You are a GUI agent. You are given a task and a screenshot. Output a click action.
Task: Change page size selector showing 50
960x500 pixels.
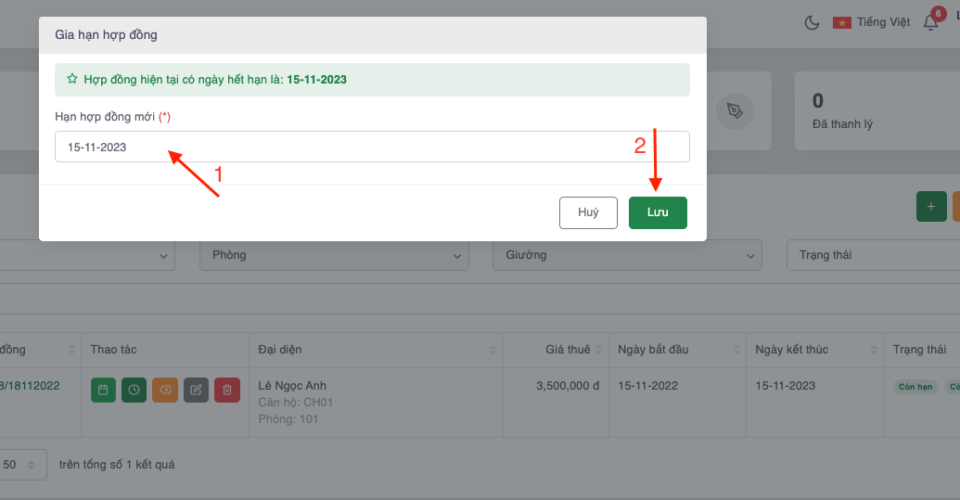22,465
